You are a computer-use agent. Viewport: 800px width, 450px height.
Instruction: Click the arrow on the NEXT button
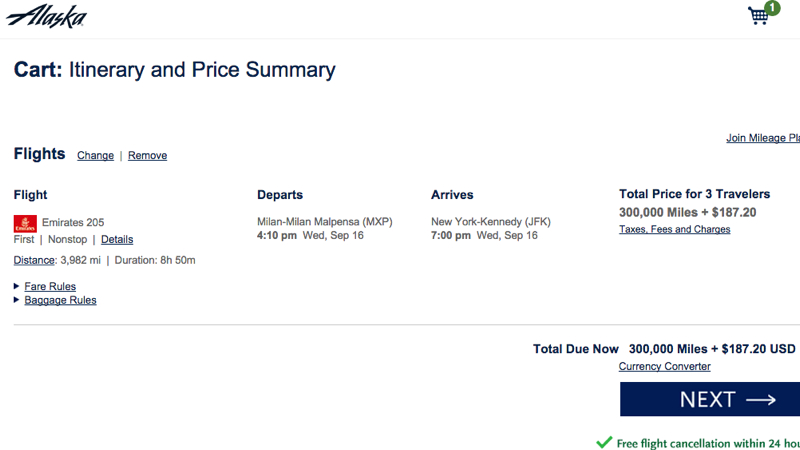[761, 400]
